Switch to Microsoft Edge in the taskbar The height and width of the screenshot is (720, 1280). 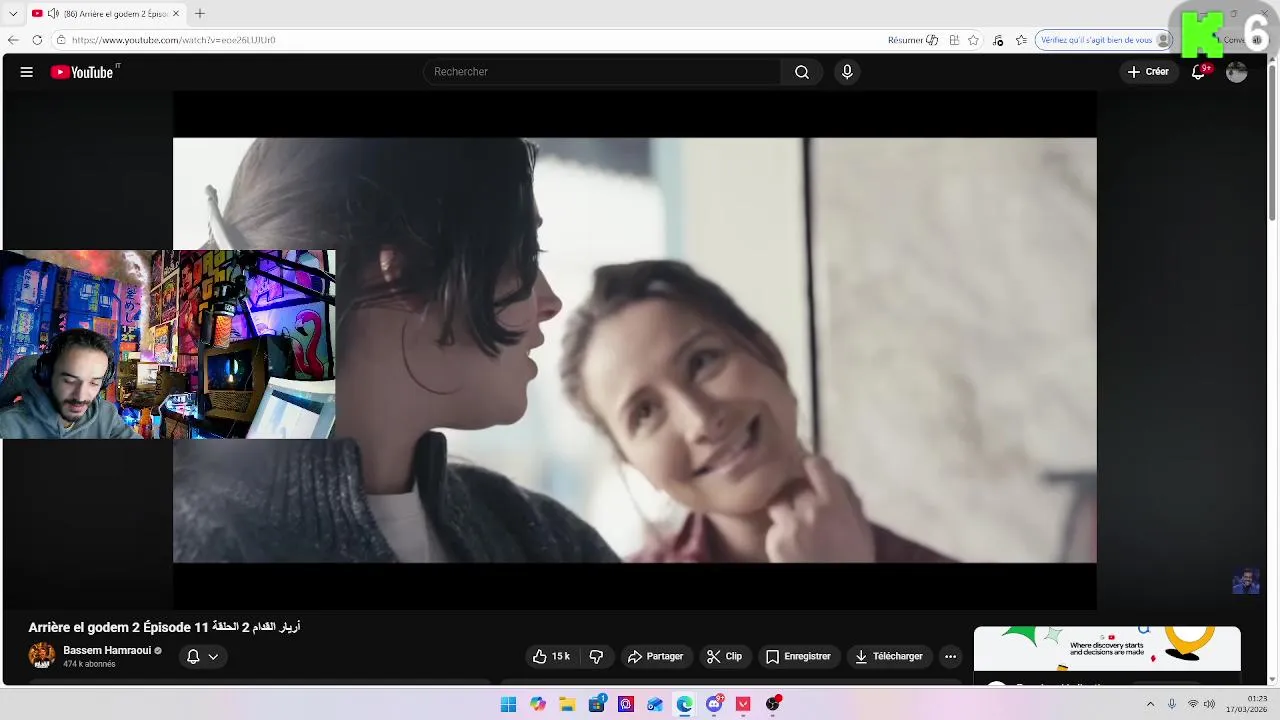coord(684,704)
